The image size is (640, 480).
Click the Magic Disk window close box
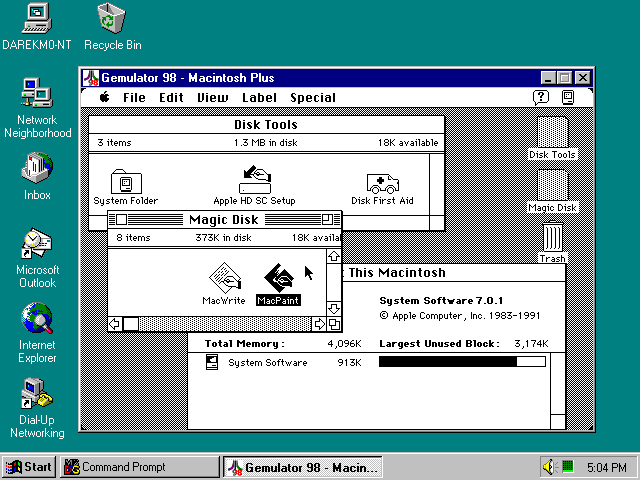click(121, 220)
